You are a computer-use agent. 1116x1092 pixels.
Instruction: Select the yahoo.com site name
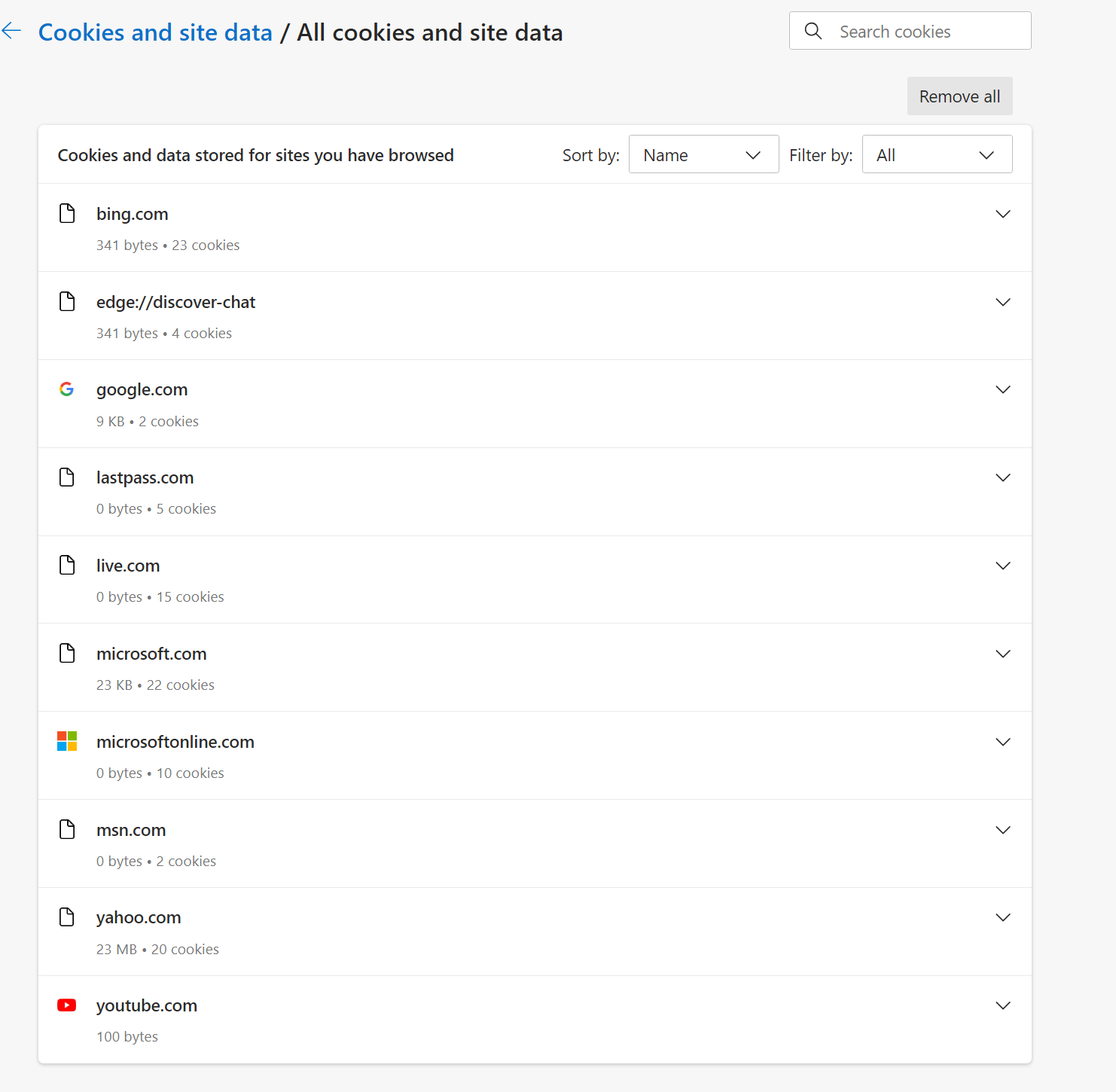click(139, 917)
